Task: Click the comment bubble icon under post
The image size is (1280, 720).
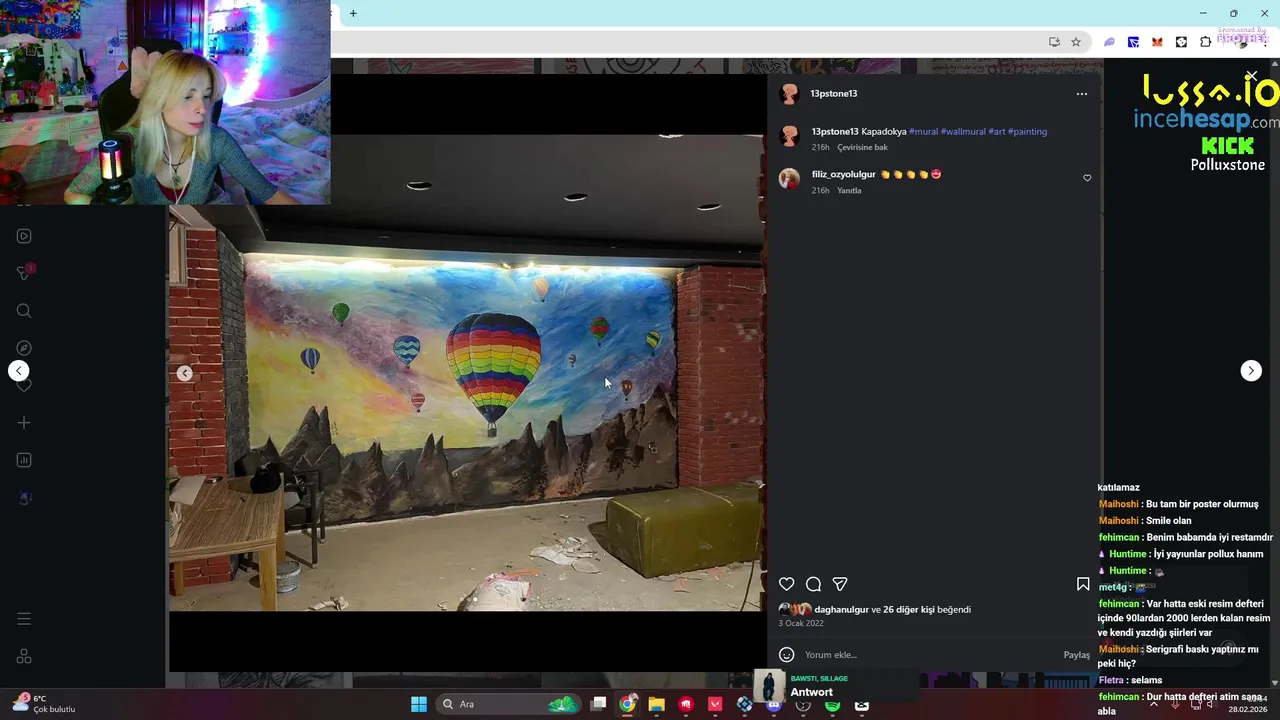Action: tap(813, 584)
